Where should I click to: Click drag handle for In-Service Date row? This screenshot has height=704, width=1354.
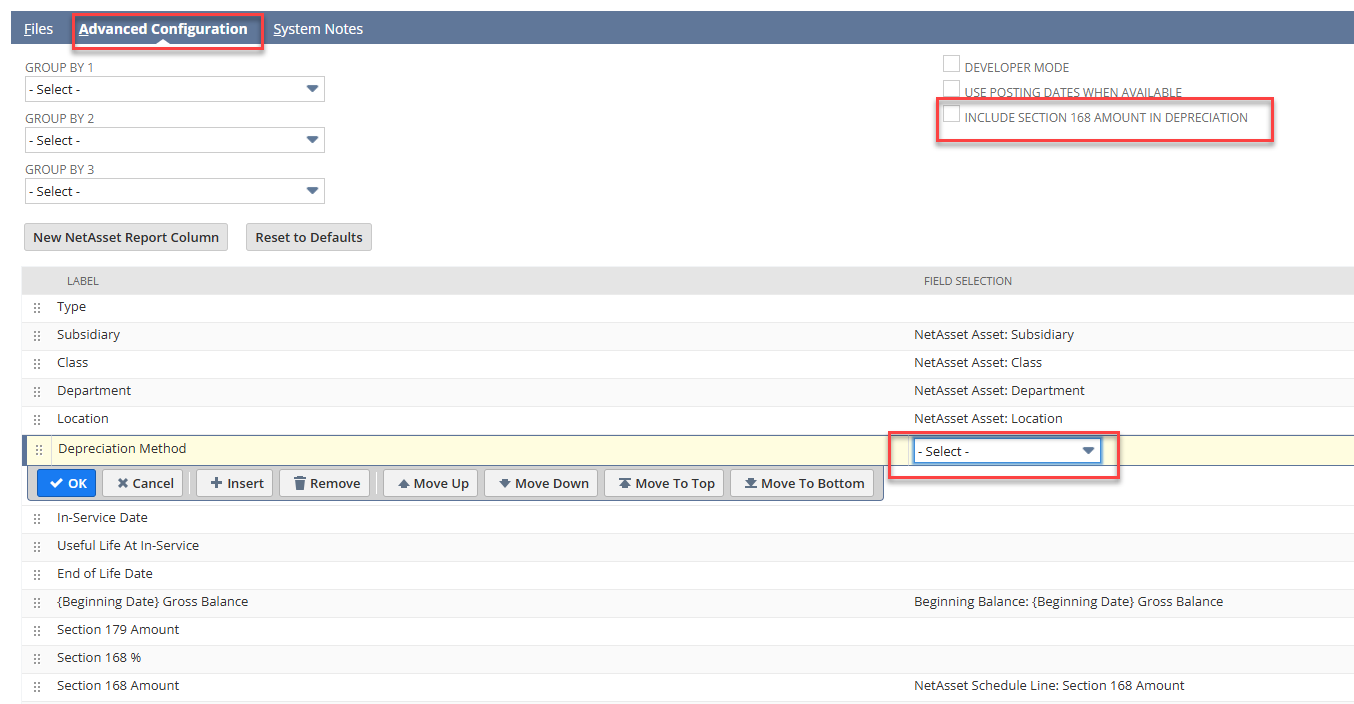37,519
